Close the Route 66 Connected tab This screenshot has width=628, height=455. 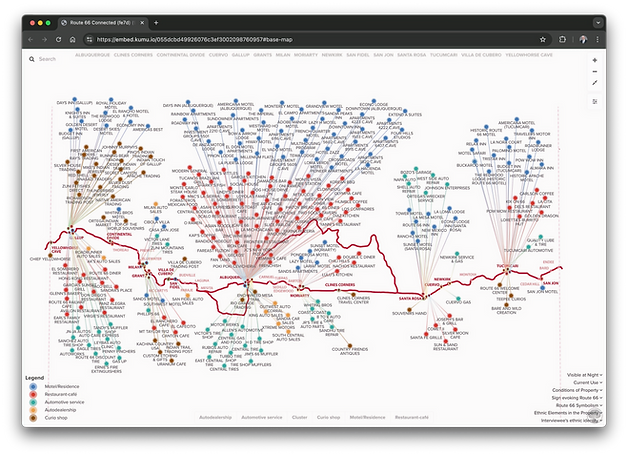tap(142, 23)
